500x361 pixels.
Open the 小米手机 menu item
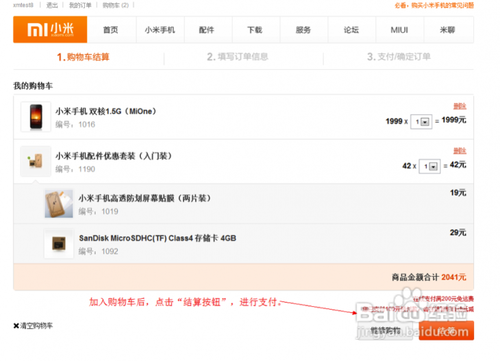tap(160, 30)
